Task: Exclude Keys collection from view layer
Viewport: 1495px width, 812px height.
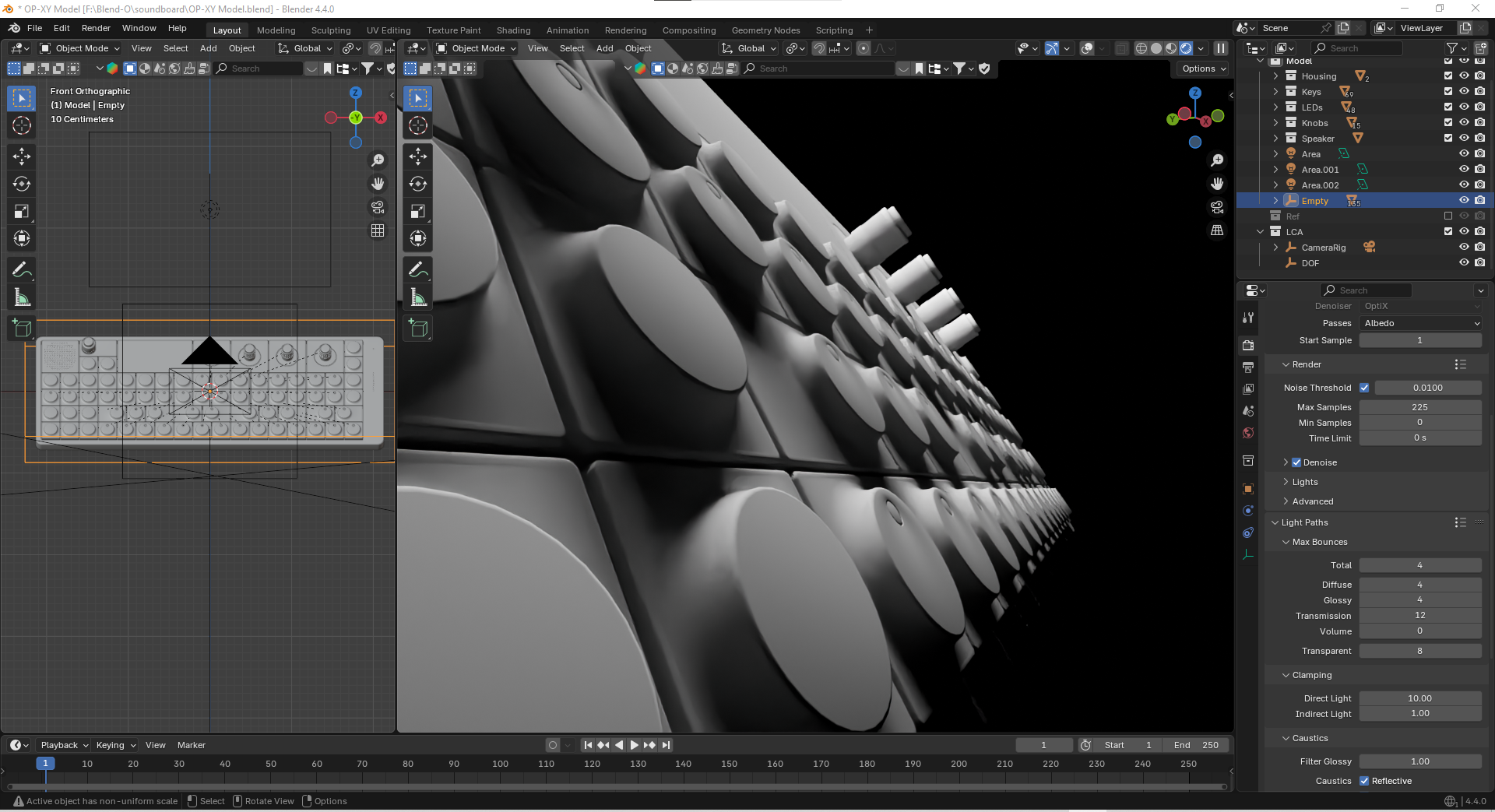Action: click(x=1448, y=92)
